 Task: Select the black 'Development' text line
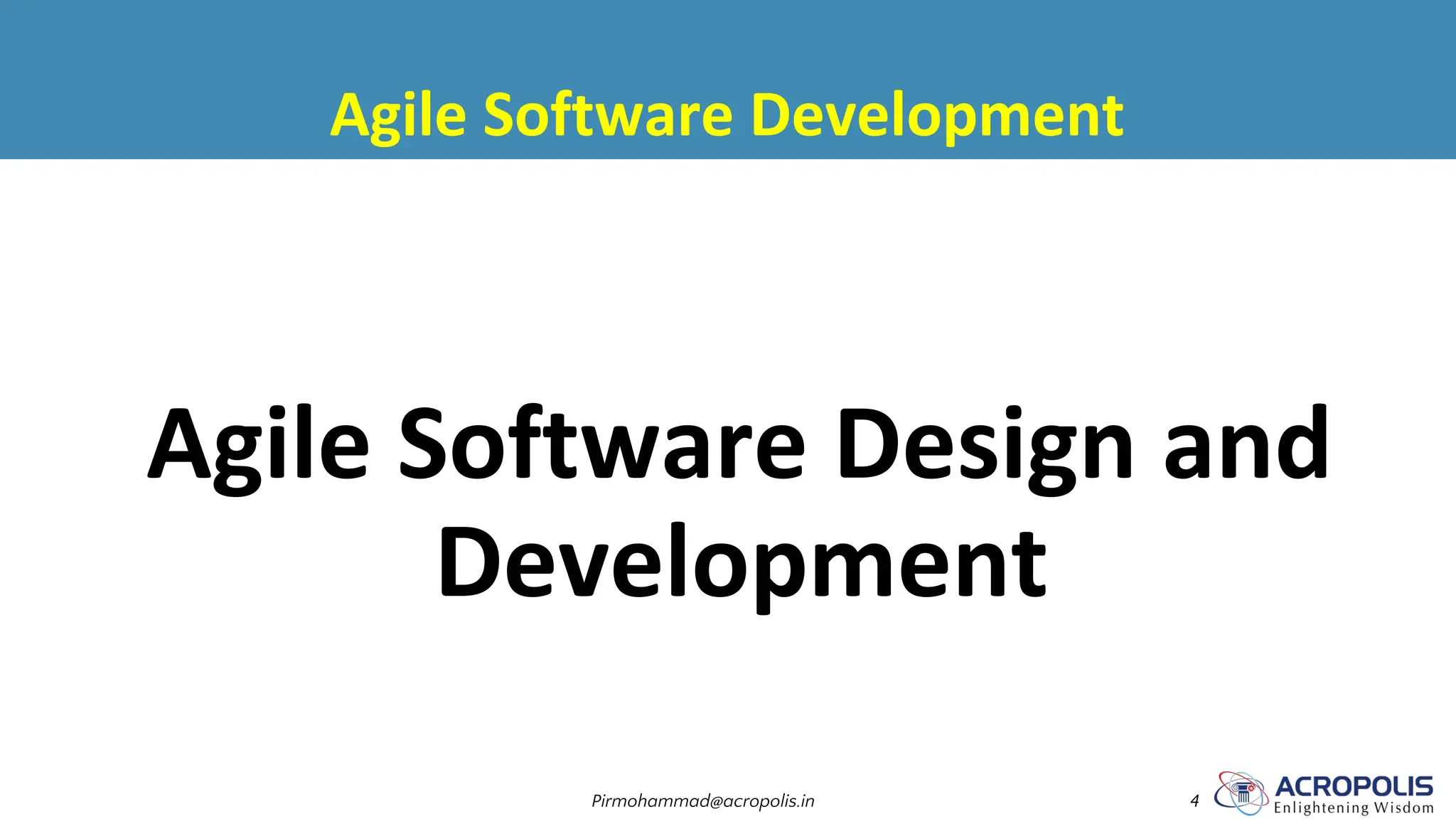pos(742,567)
